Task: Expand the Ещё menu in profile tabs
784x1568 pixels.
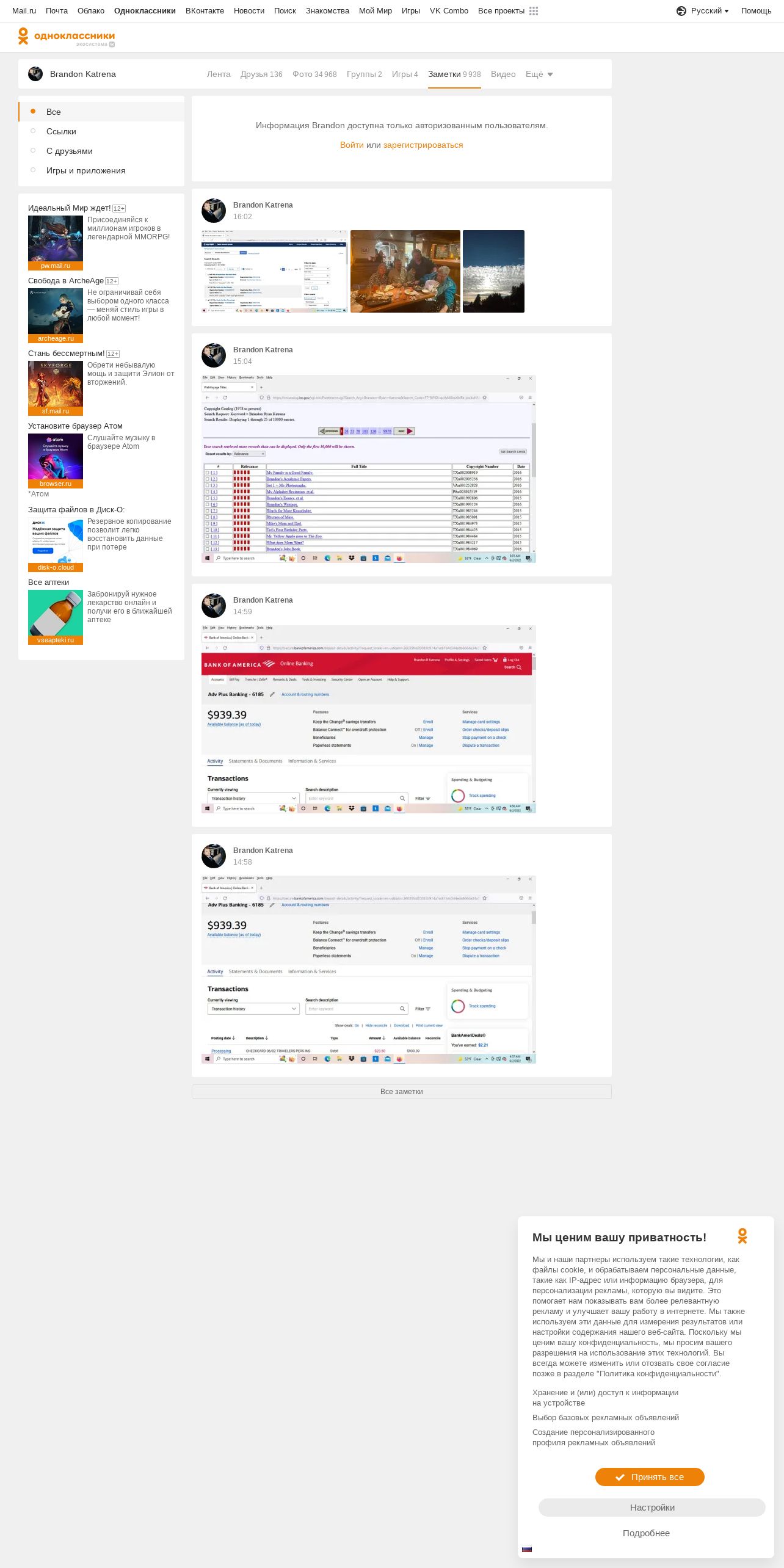Action: click(x=539, y=74)
